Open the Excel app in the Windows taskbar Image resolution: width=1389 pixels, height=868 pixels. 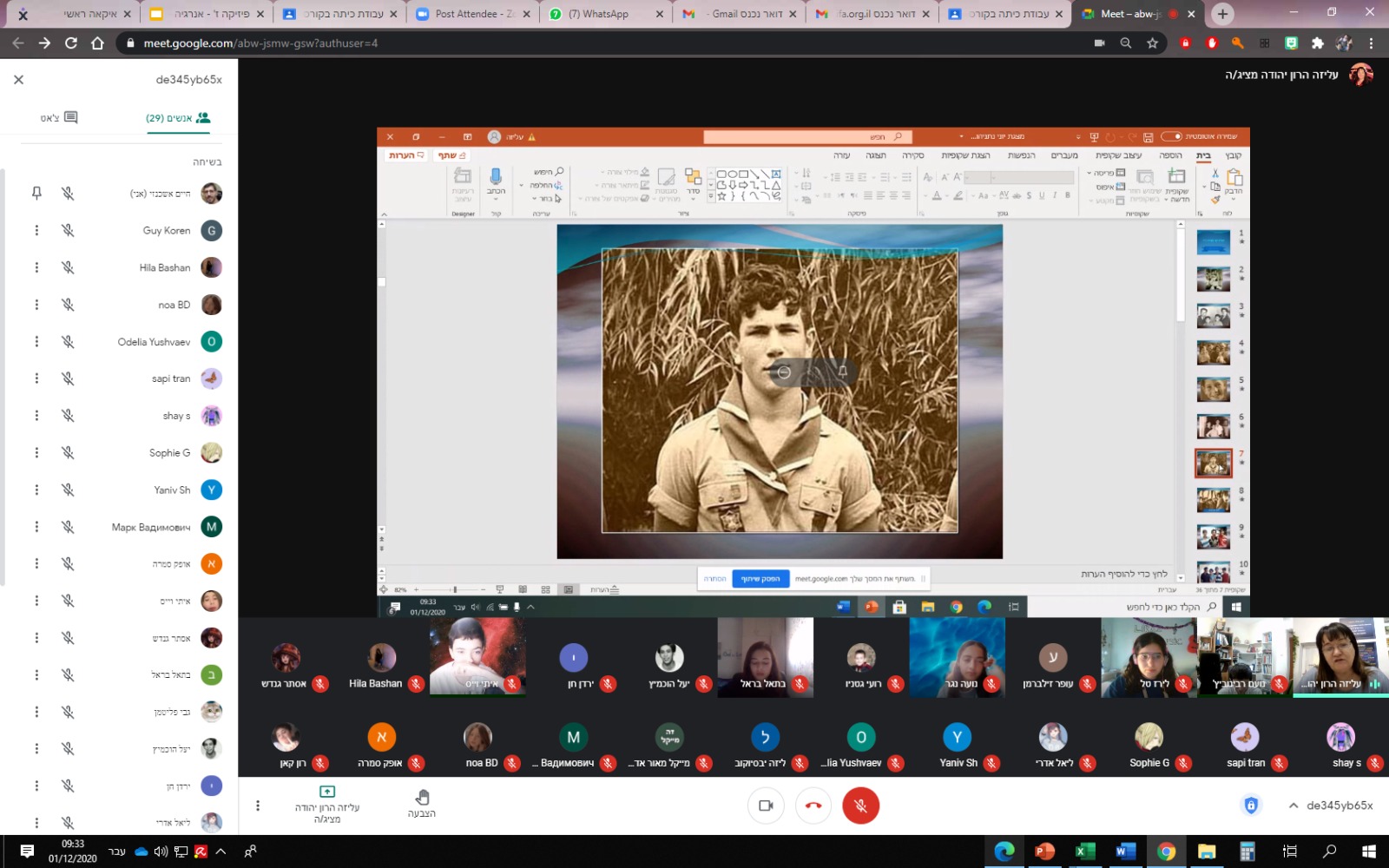(1084, 852)
